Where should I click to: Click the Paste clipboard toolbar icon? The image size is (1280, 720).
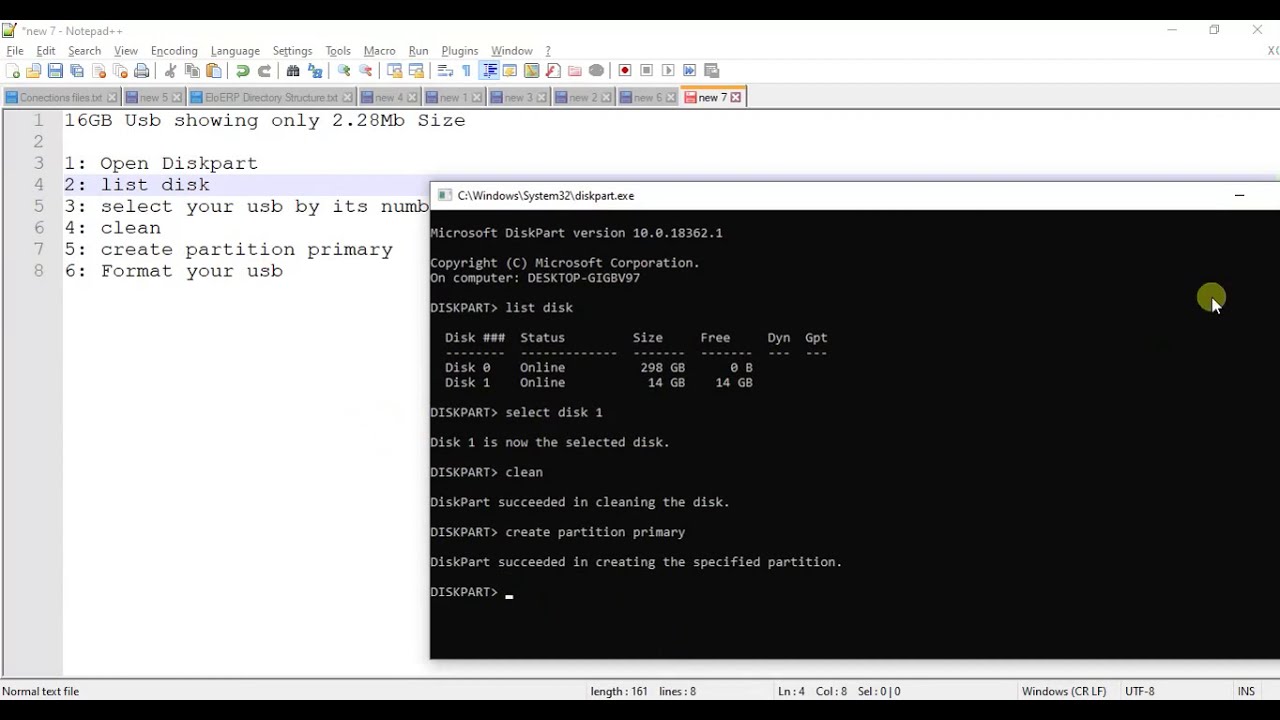point(213,70)
